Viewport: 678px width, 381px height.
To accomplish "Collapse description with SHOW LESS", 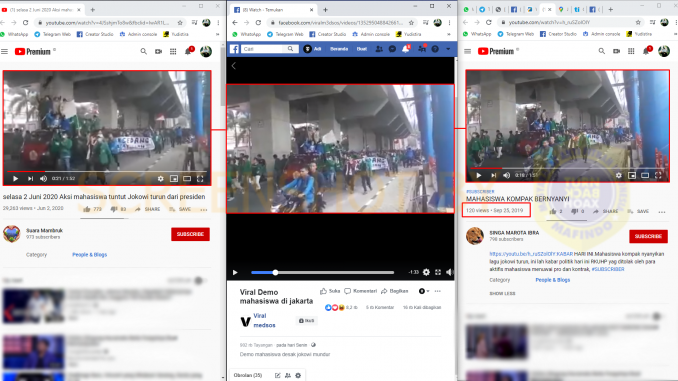I will (x=502, y=294).
